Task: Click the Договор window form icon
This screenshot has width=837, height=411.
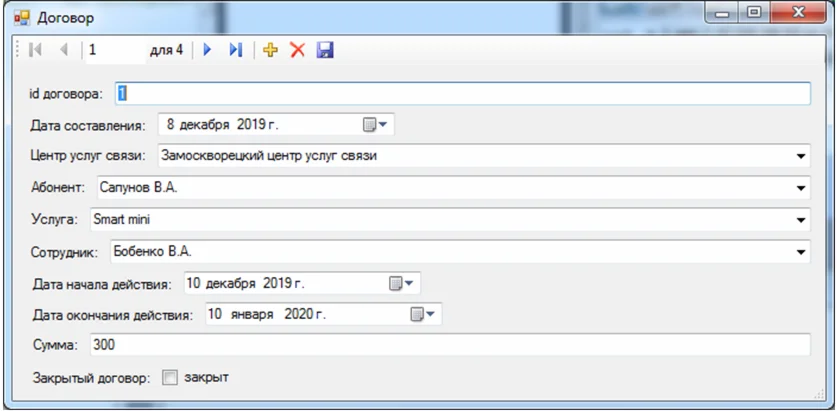Action: (x=21, y=18)
